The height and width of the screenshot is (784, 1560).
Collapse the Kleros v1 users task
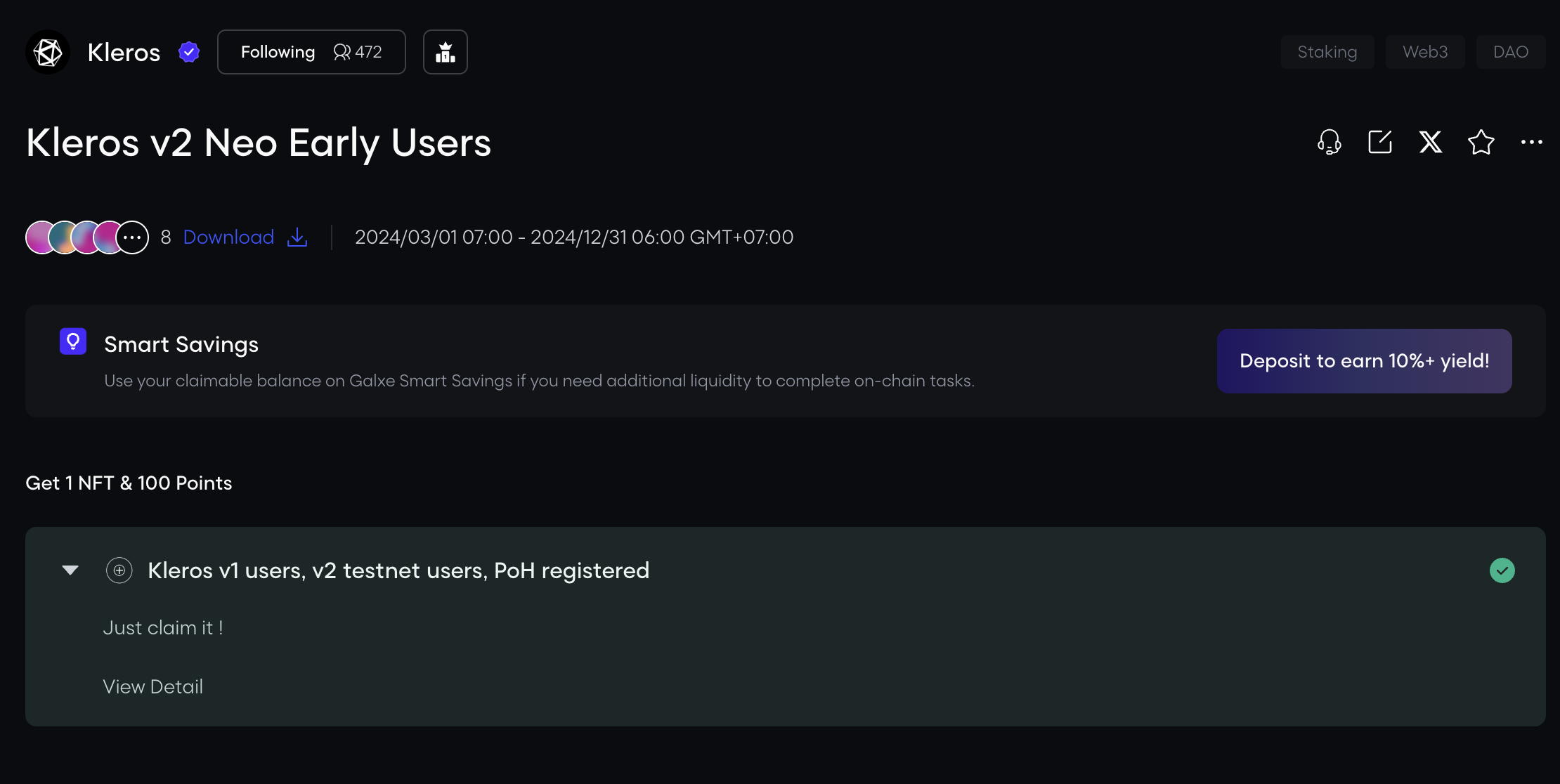pyautogui.click(x=70, y=570)
